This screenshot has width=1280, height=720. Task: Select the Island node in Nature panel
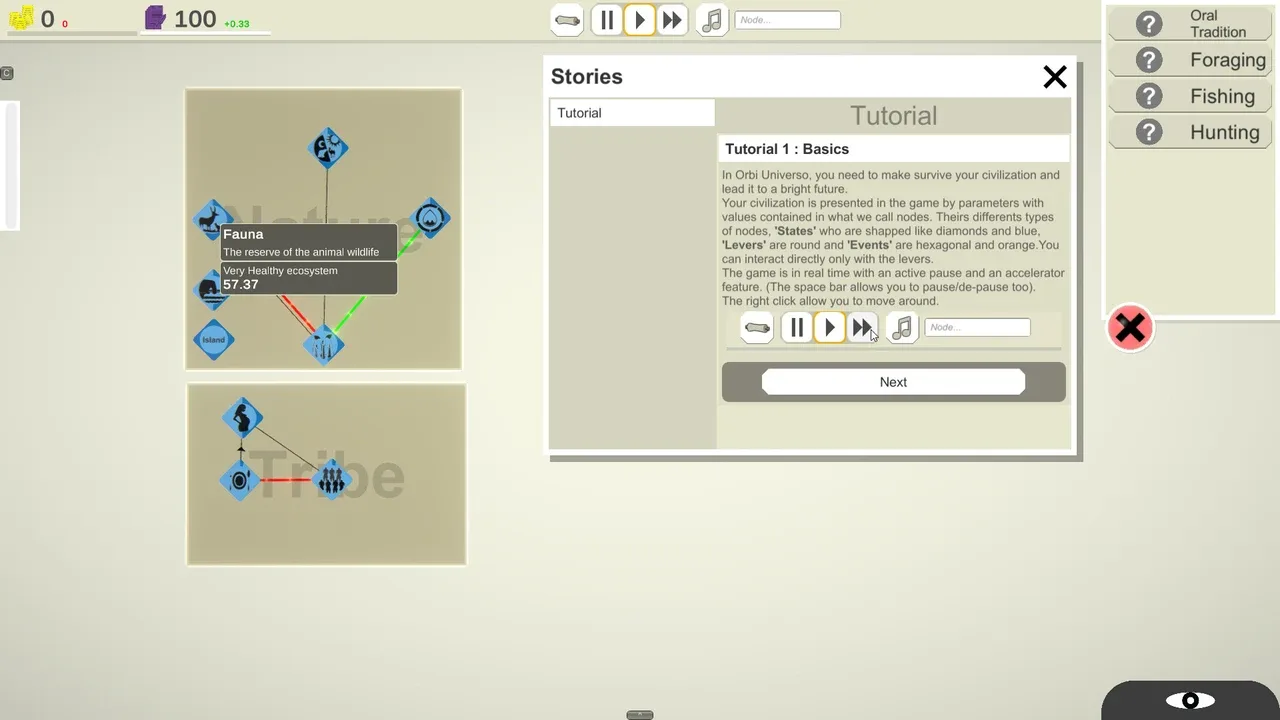213,340
